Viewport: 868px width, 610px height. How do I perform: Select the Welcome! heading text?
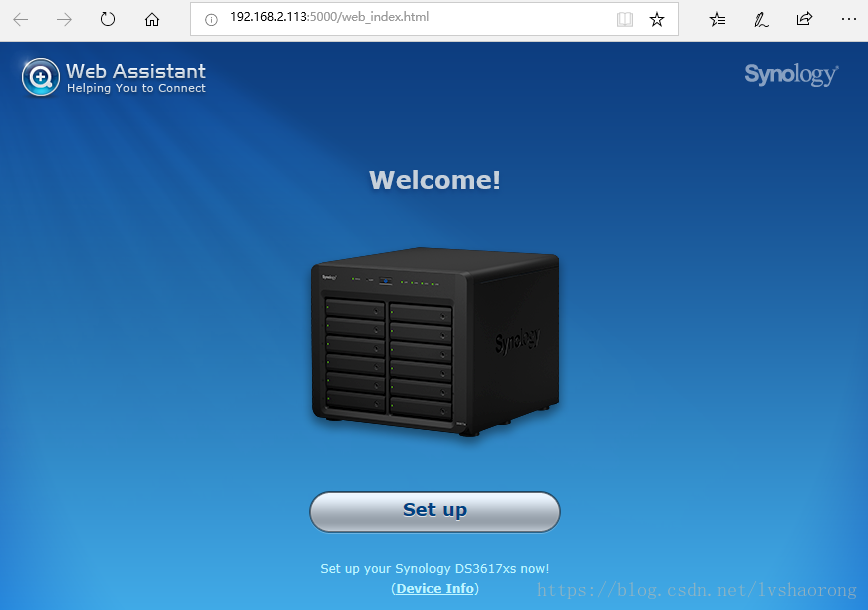point(435,180)
